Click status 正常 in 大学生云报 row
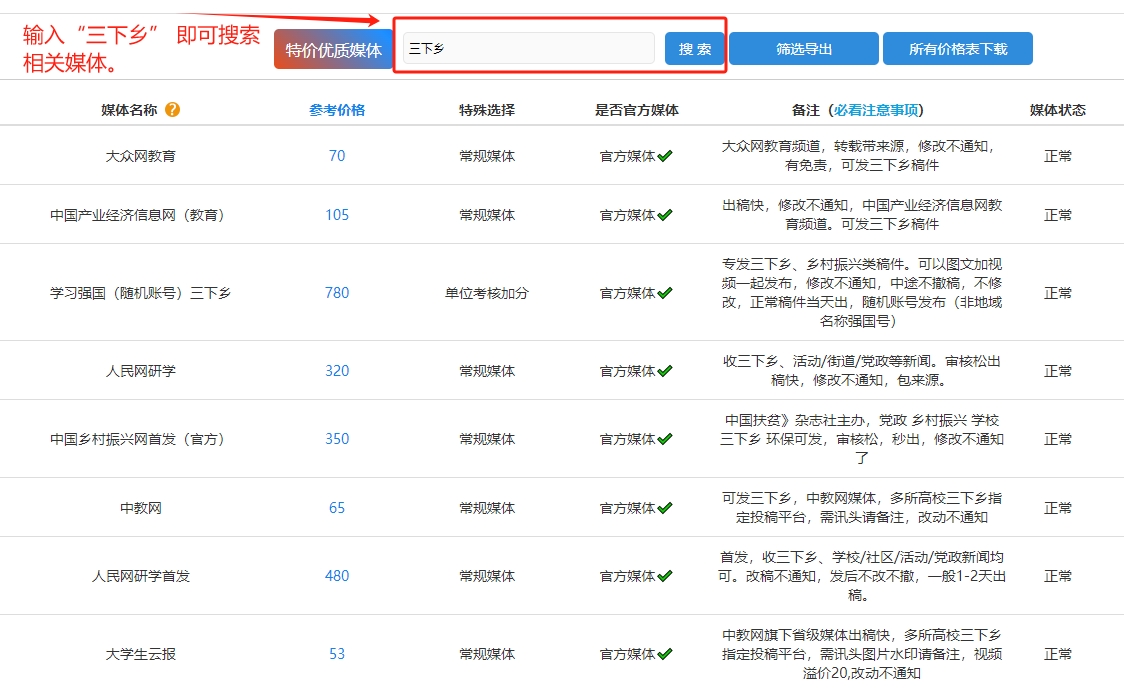1124x689 pixels. 1057,654
